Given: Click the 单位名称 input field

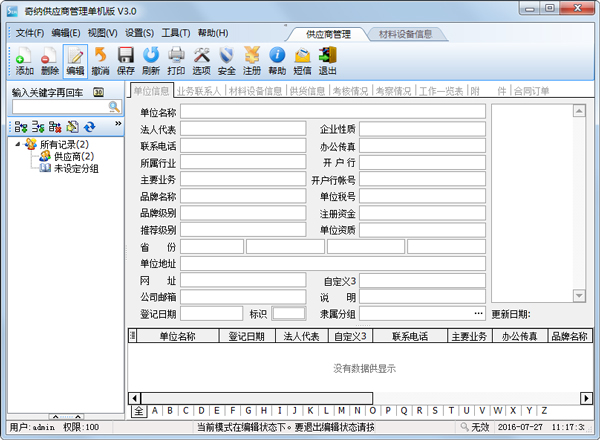Looking at the screenshot, I should coord(333,111).
